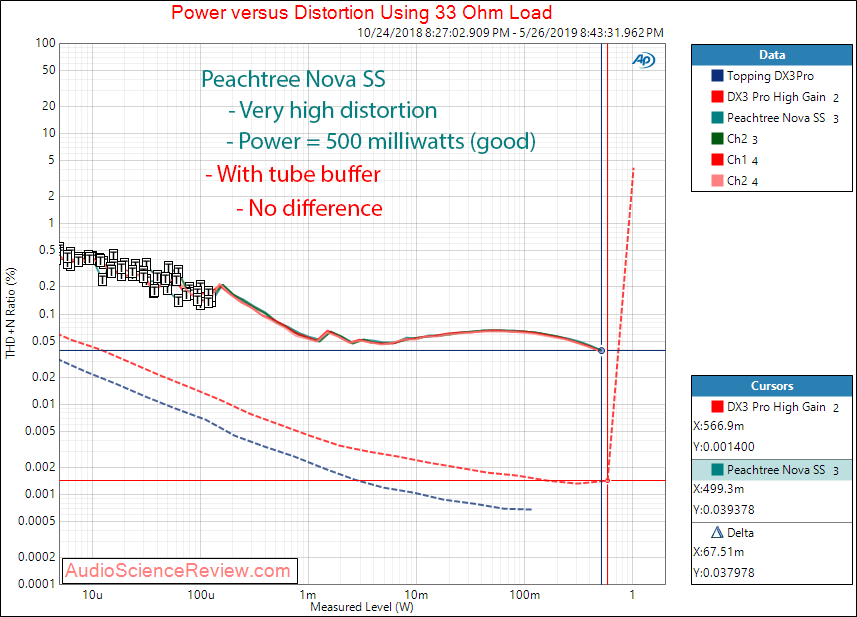Select Ch2 3 legend entry text
The image size is (857, 617).
point(742,139)
